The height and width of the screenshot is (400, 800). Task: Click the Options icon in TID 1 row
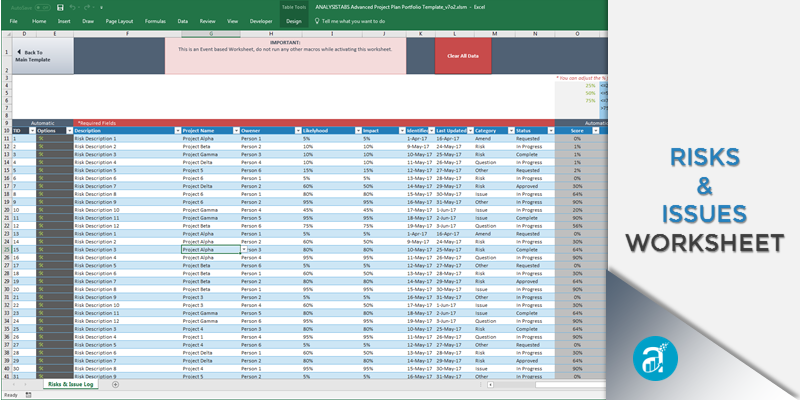click(x=40, y=137)
